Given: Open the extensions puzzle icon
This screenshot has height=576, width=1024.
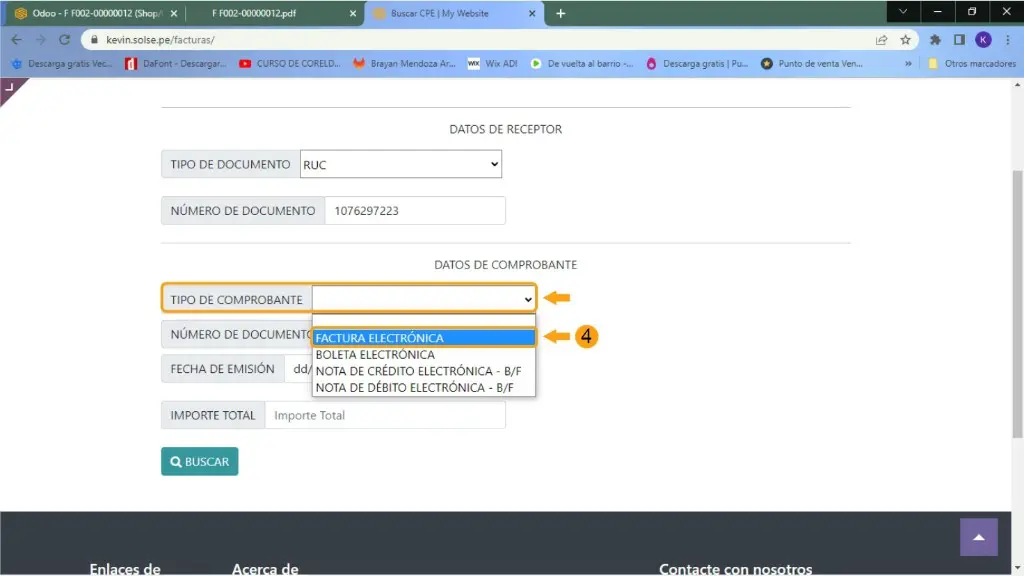Looking at the screenshot, I should [935, 40].
